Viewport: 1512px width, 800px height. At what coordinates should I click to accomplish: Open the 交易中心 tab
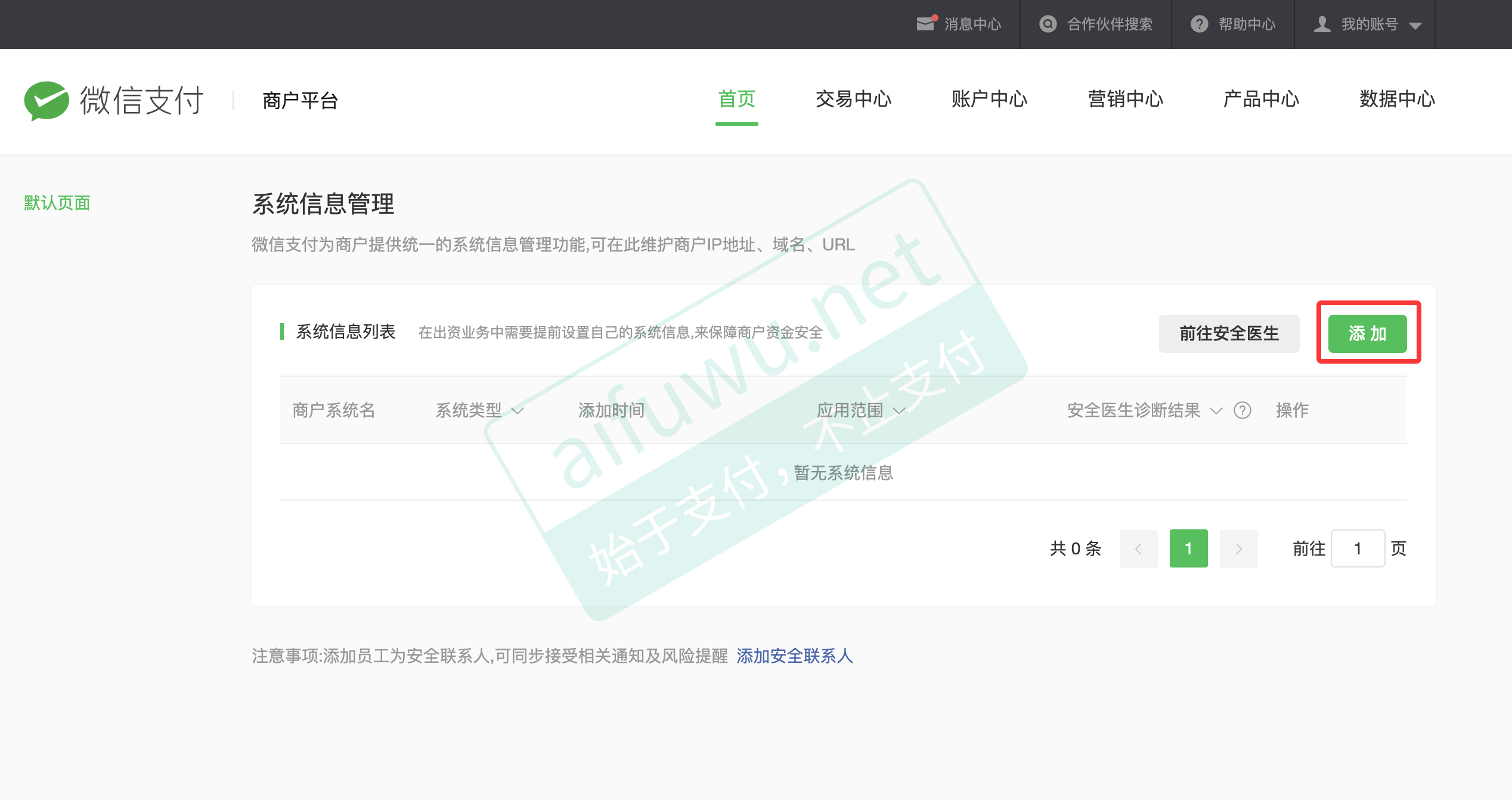point(853,99)
